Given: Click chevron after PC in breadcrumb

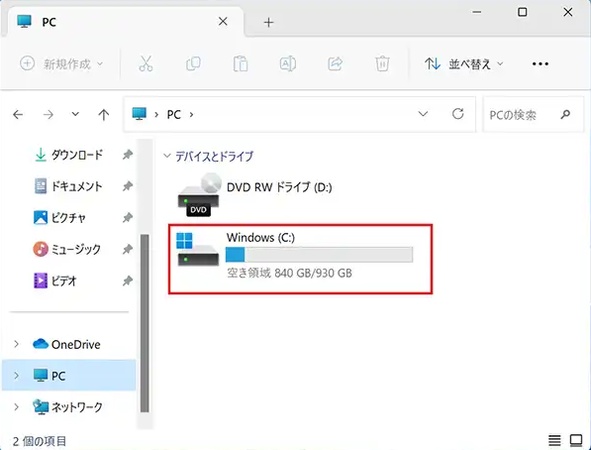Looking at the screenshot, I should (x=191, y=114).
